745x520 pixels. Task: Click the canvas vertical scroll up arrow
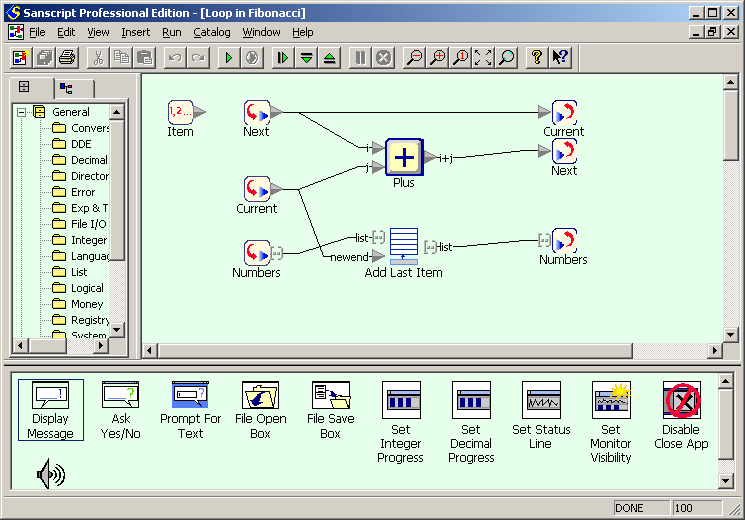click(x=730, y=82)
